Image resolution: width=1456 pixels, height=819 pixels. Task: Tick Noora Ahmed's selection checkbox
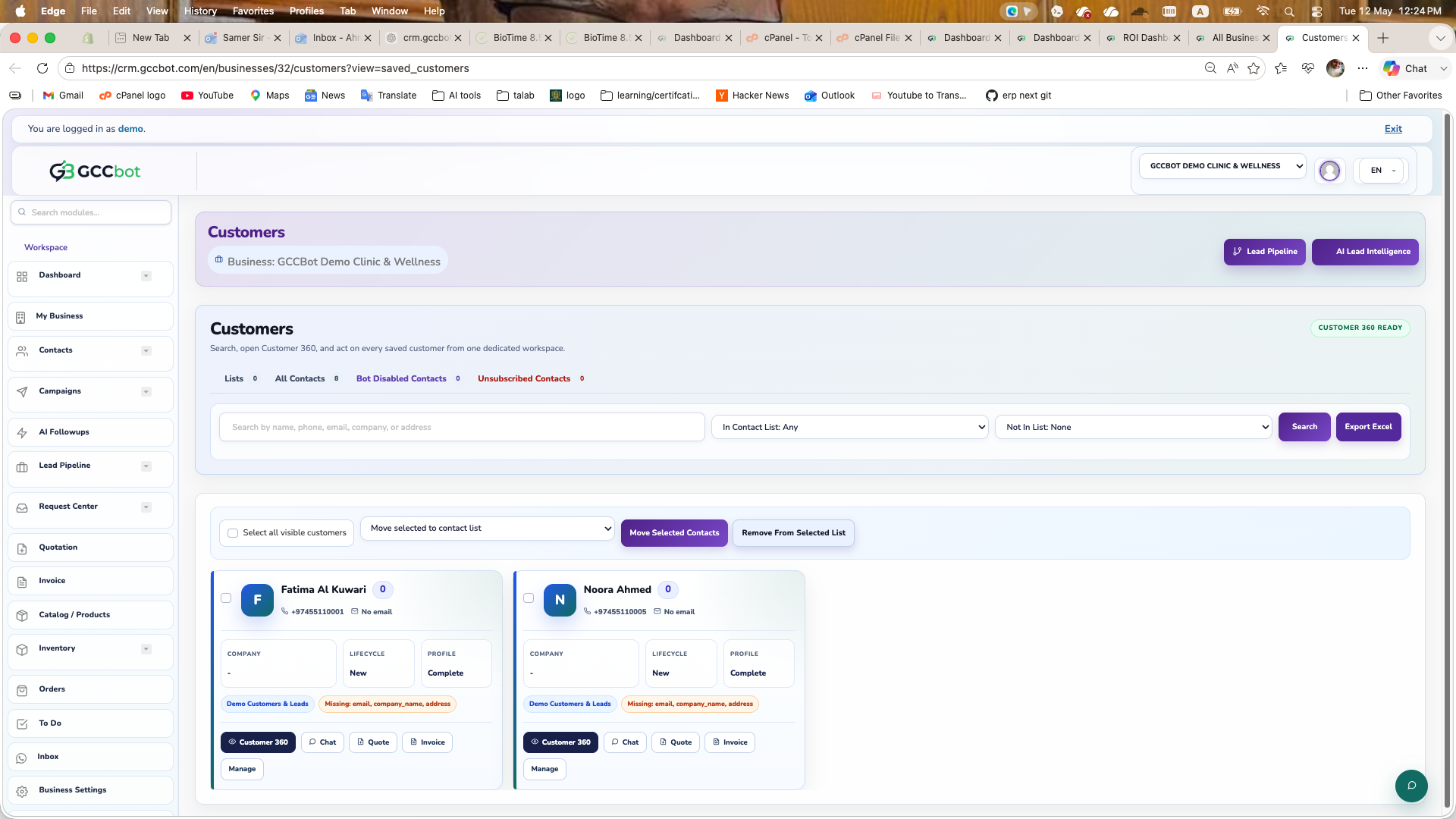point(529,598)
